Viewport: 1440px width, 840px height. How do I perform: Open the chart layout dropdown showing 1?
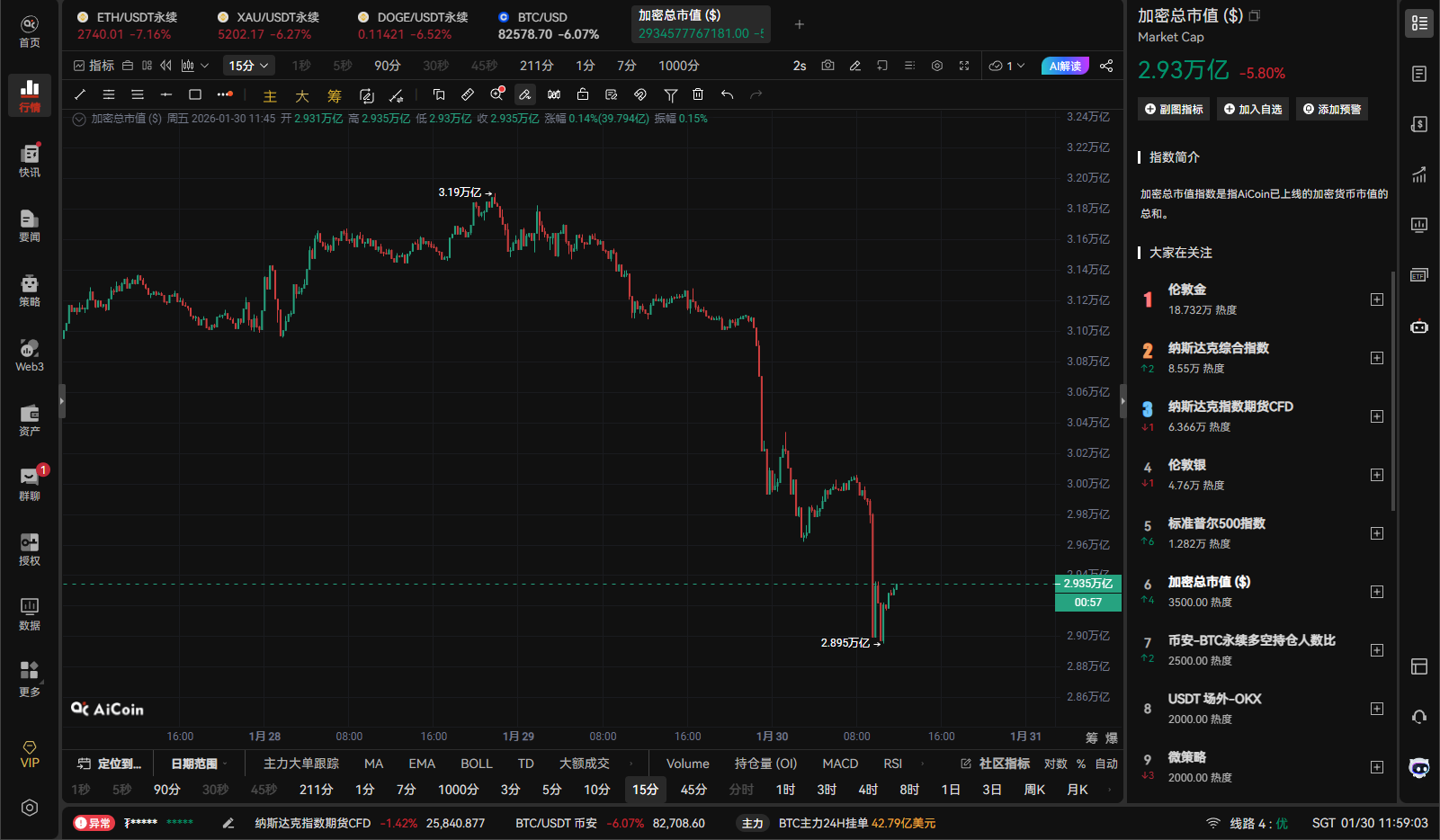[x=1006, y=65]
